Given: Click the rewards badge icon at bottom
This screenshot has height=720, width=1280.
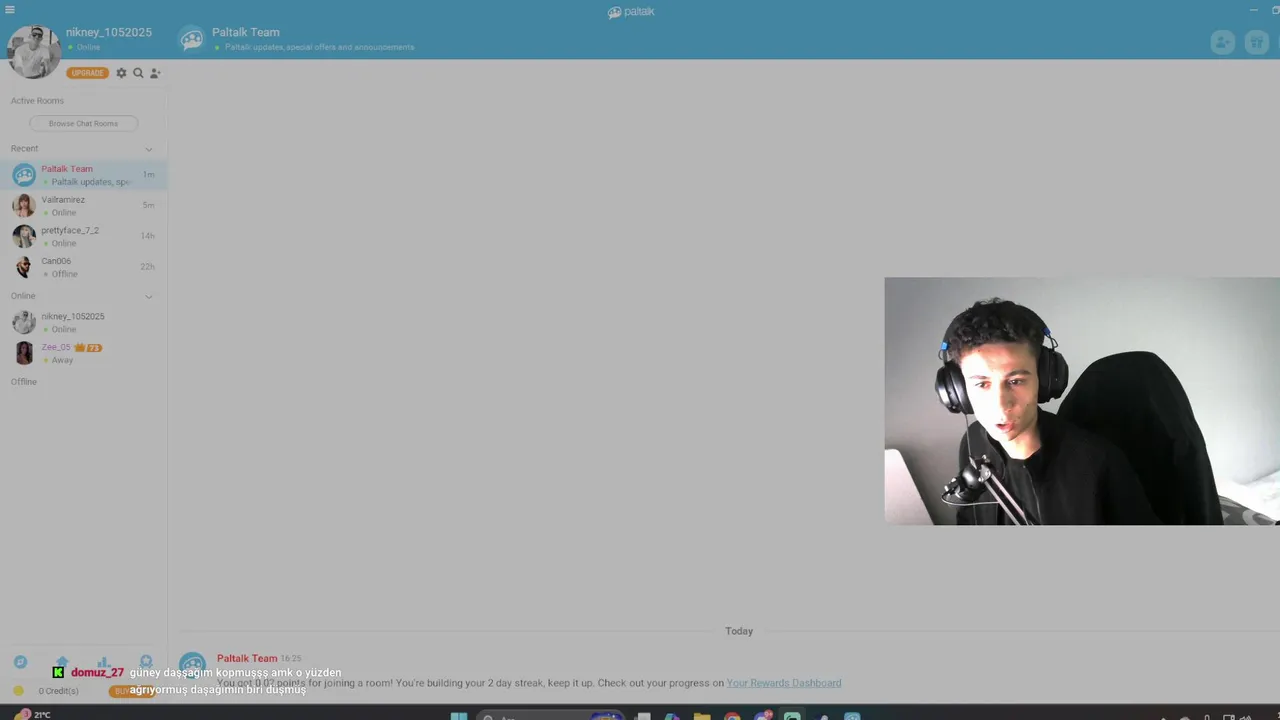Looking at the screenshot, I should coord(146,662).
